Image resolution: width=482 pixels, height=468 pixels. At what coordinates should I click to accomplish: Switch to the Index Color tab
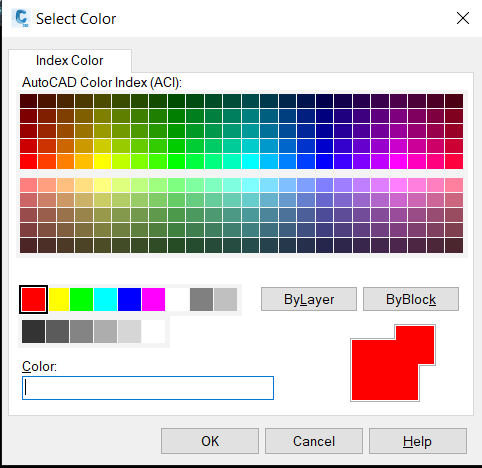[x=70, y=61]
